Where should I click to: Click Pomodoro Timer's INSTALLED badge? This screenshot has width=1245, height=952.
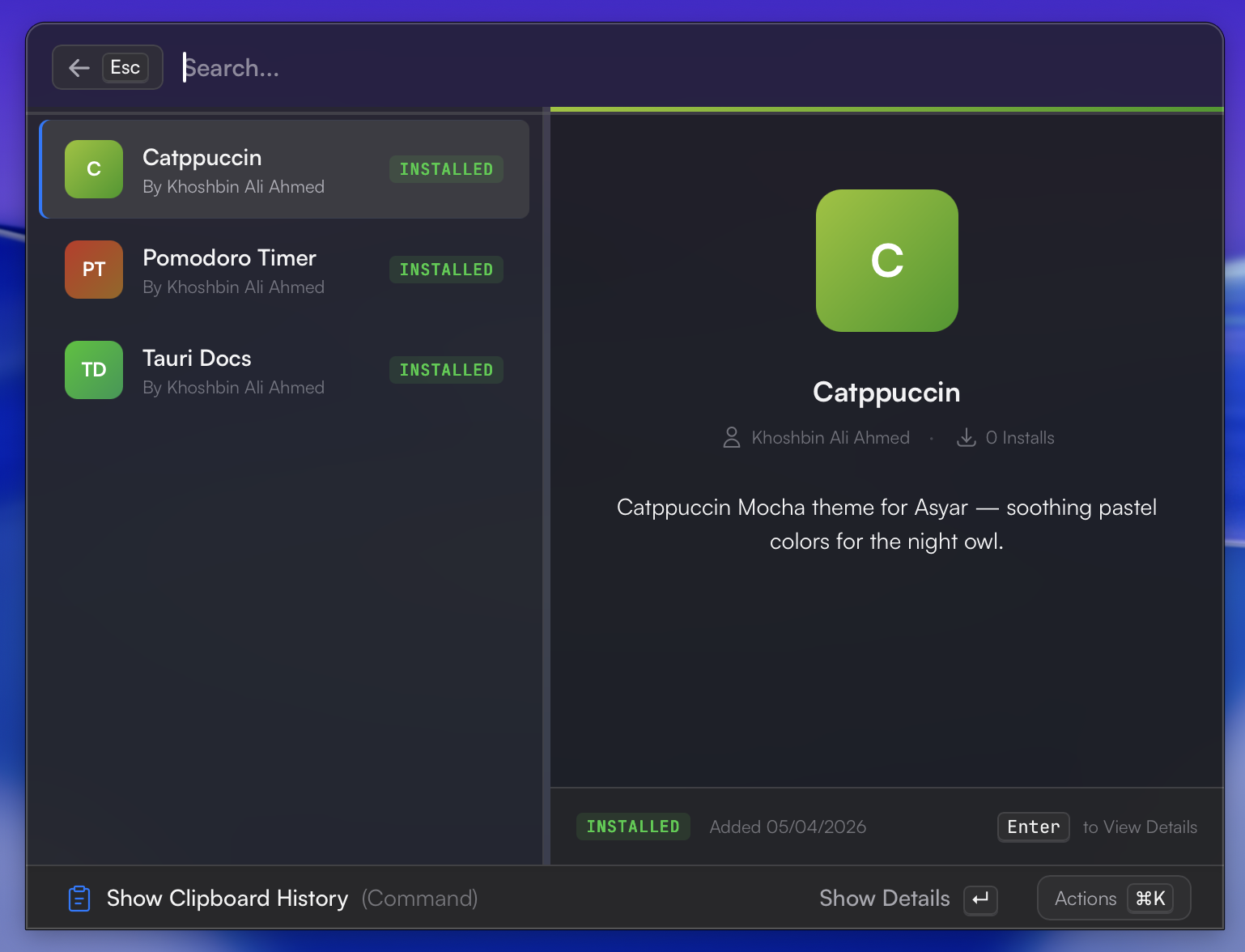(446, 270)
